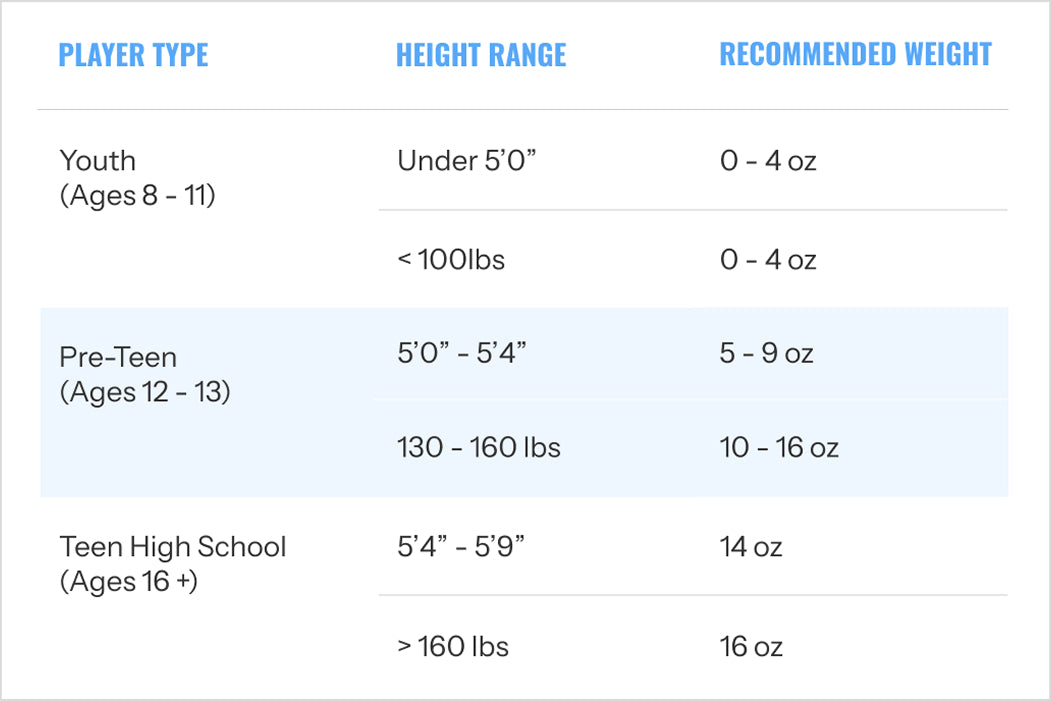
Task: Select the (Ages 8 - 11) text
Action: click(138, 196)
